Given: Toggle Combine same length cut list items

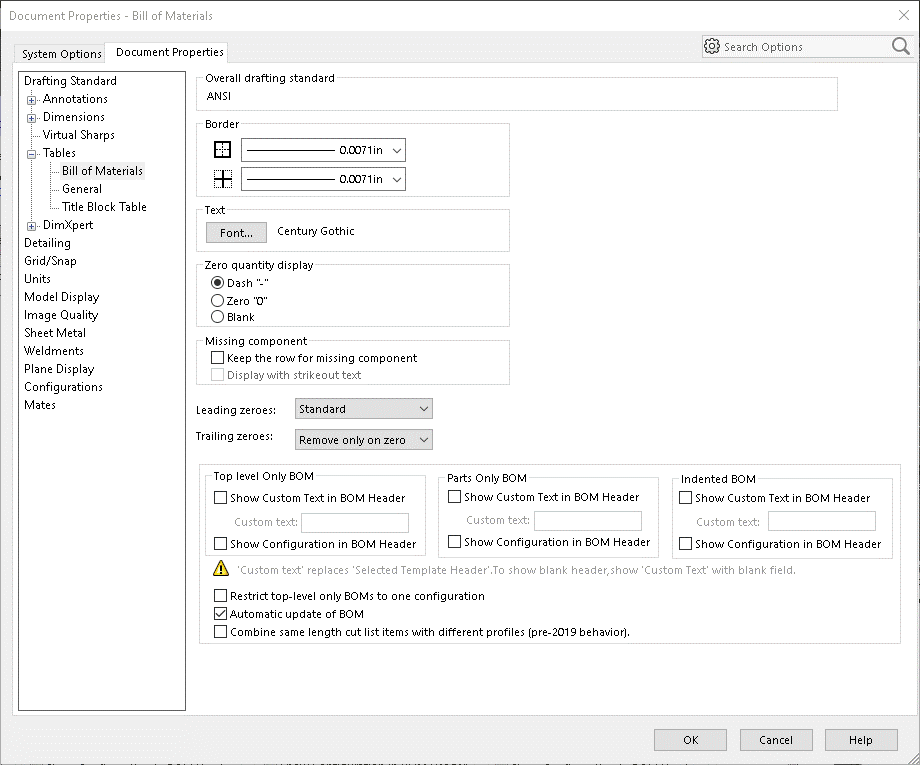Looking at the screenshot, I should (x=220, y=632).
